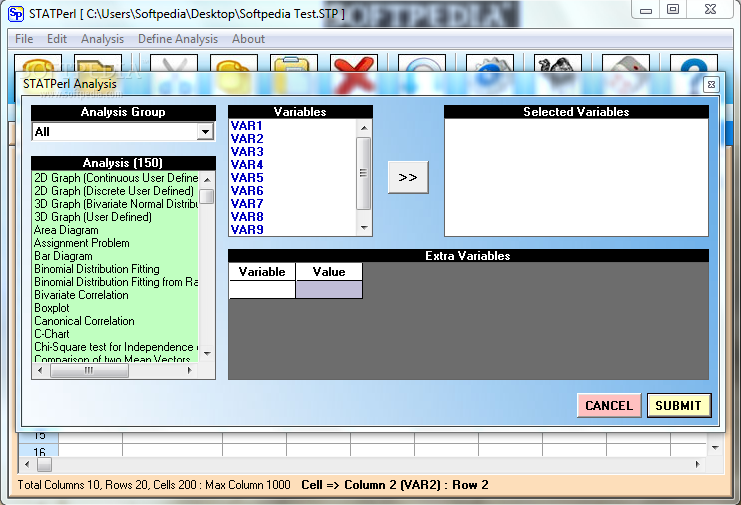Choose Bar Diagram from analysis list
The height and width of the screenshot is (505, 741).
click(63, 256)
